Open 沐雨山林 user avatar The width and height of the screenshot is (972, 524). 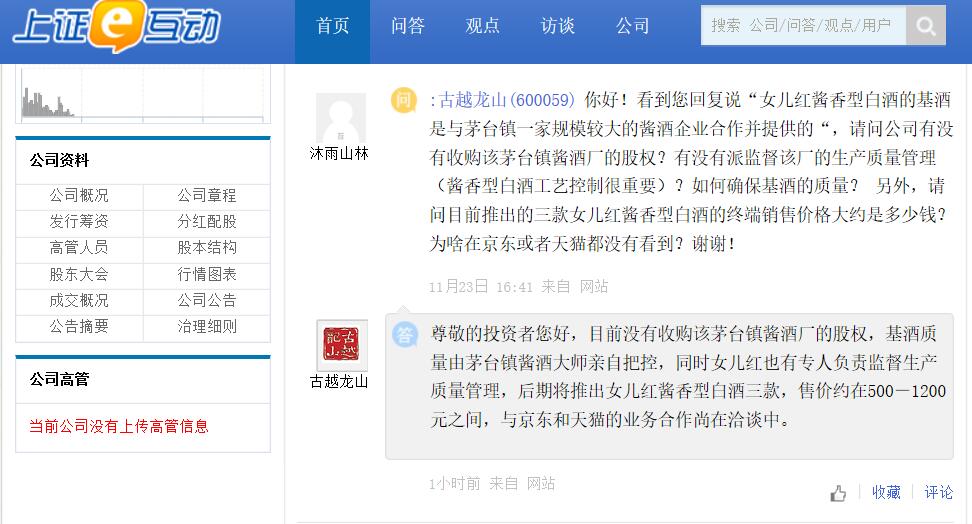tap(341, 118)
